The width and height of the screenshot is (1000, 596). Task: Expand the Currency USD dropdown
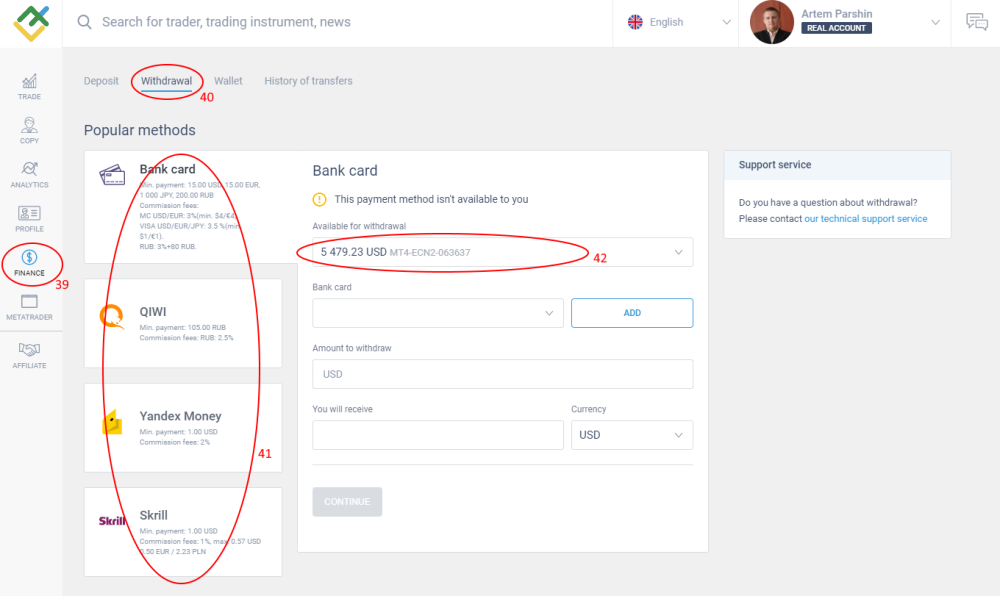point(631,435)
